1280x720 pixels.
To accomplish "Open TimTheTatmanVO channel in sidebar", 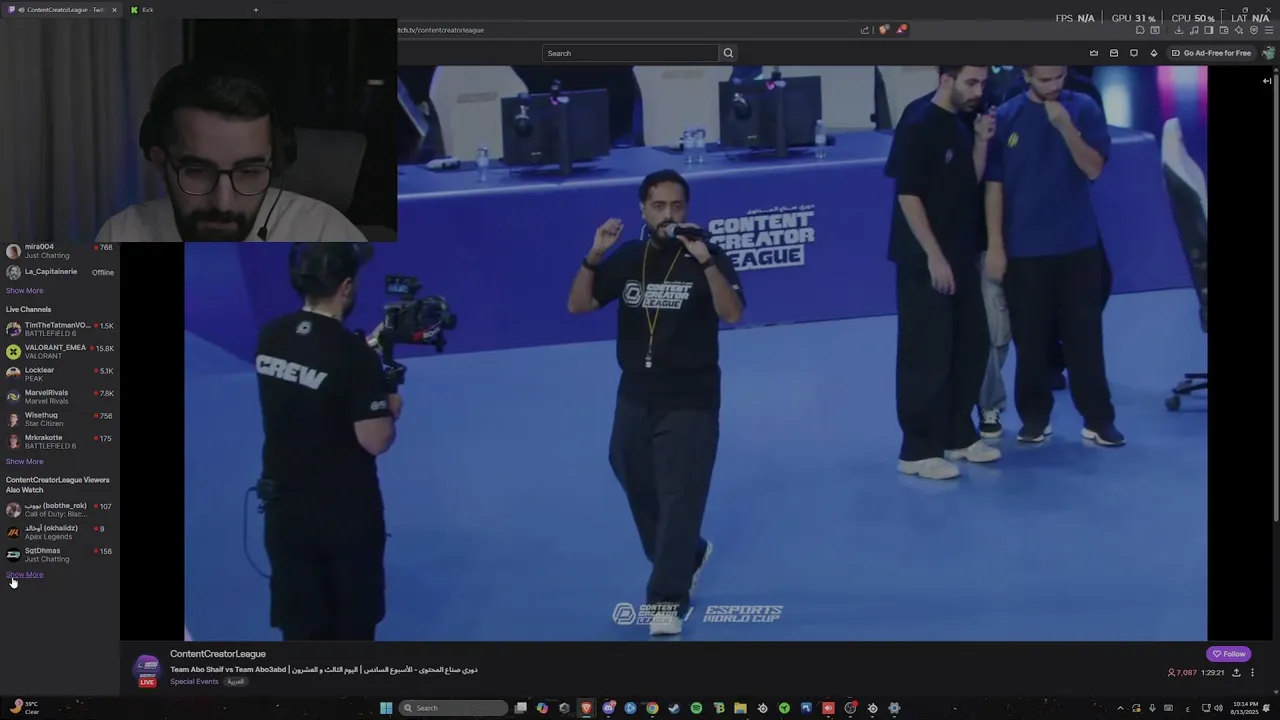I will (60, 329).
